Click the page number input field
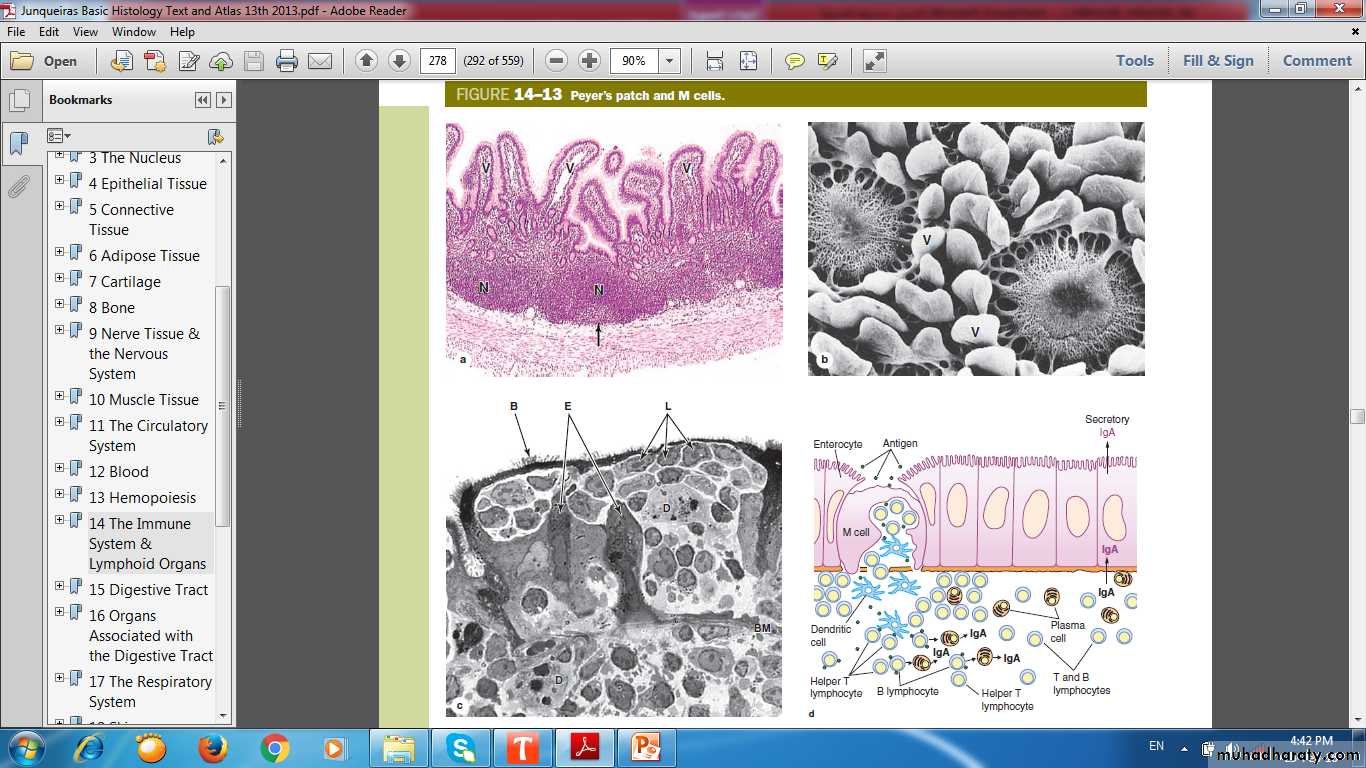 click(x=437, y=61)
